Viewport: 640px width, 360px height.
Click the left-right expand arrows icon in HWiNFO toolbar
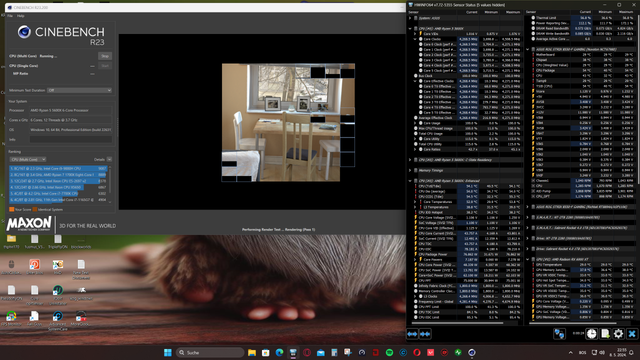click(x=412, y=334)
